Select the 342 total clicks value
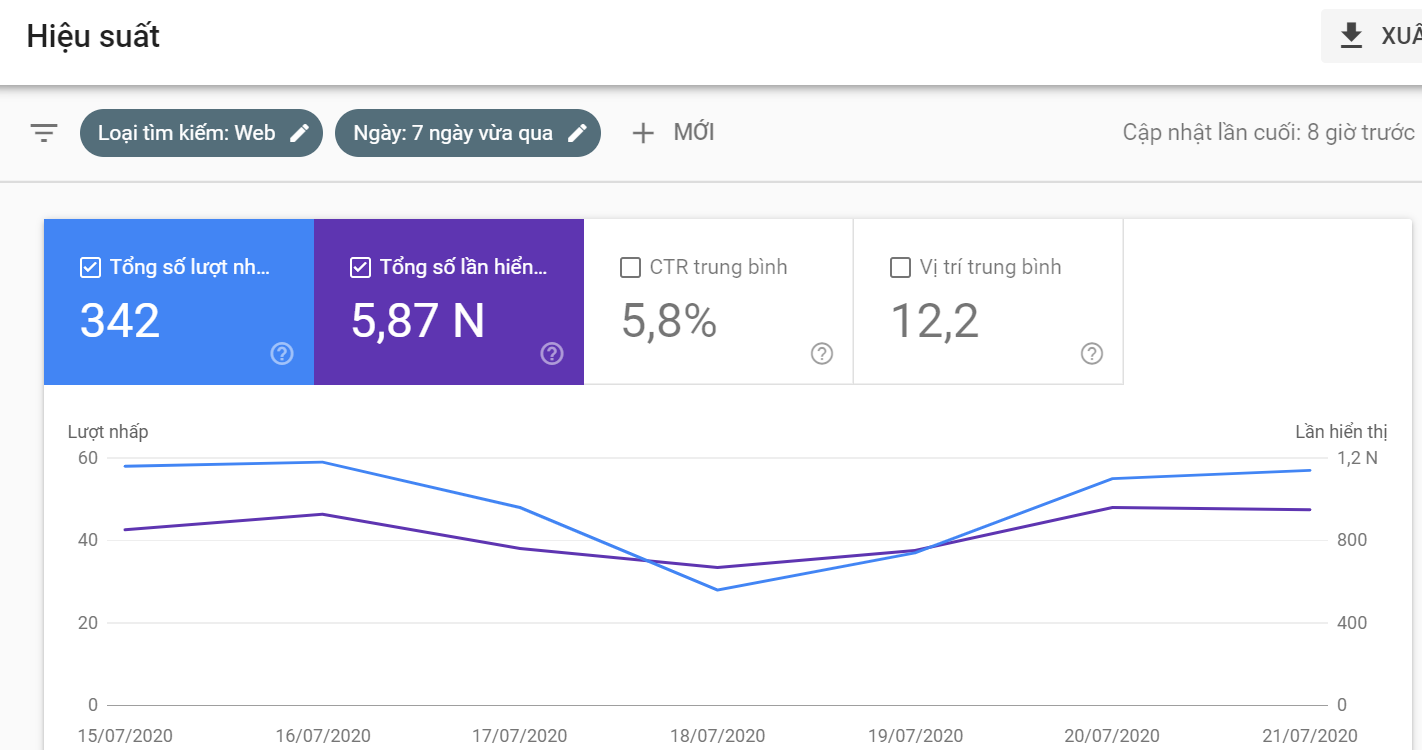Viewport: 1422px width, 750px height. click(120, 321)
